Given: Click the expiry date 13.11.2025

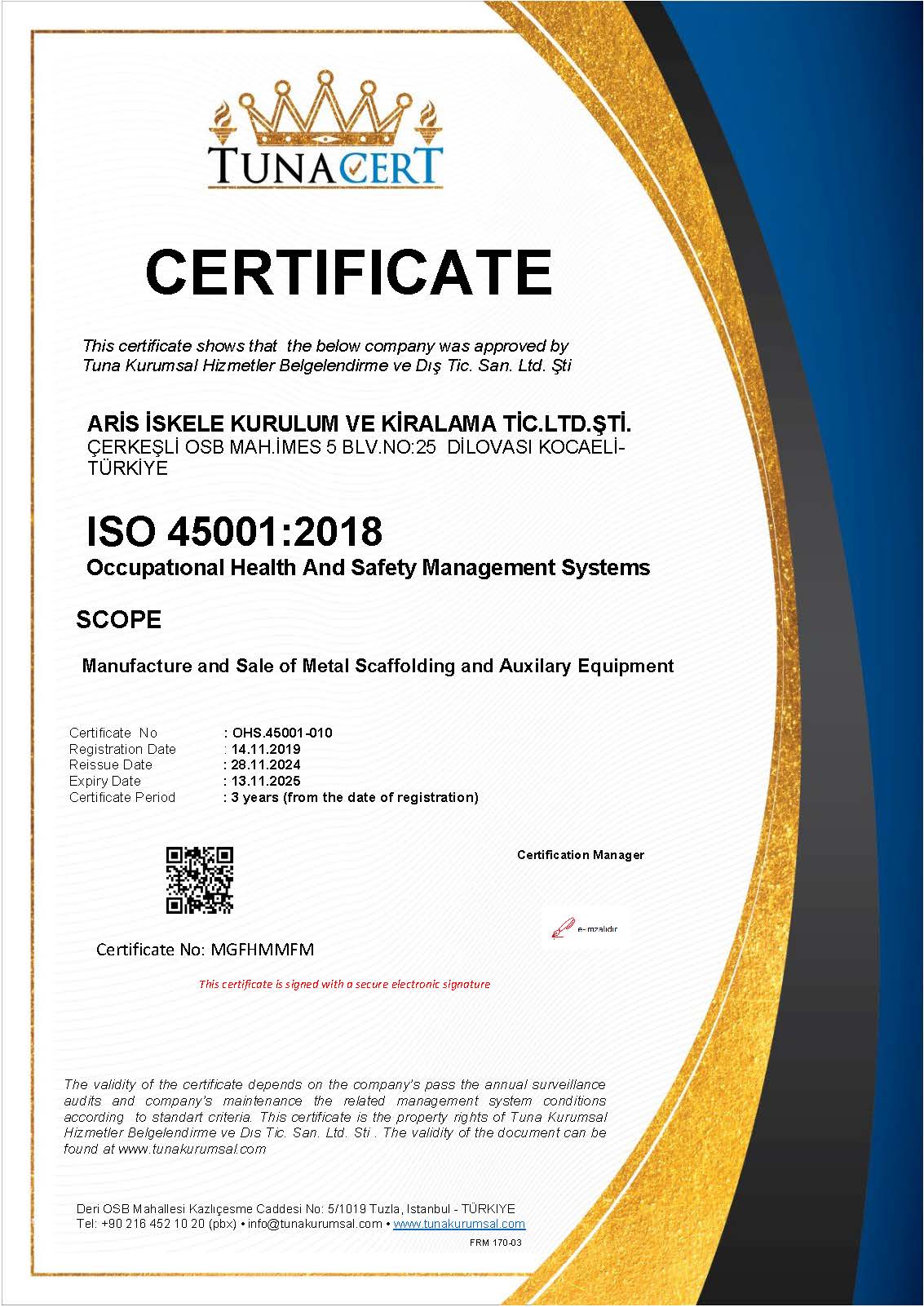Looking at the screenshot, I should tap(266, 781).
